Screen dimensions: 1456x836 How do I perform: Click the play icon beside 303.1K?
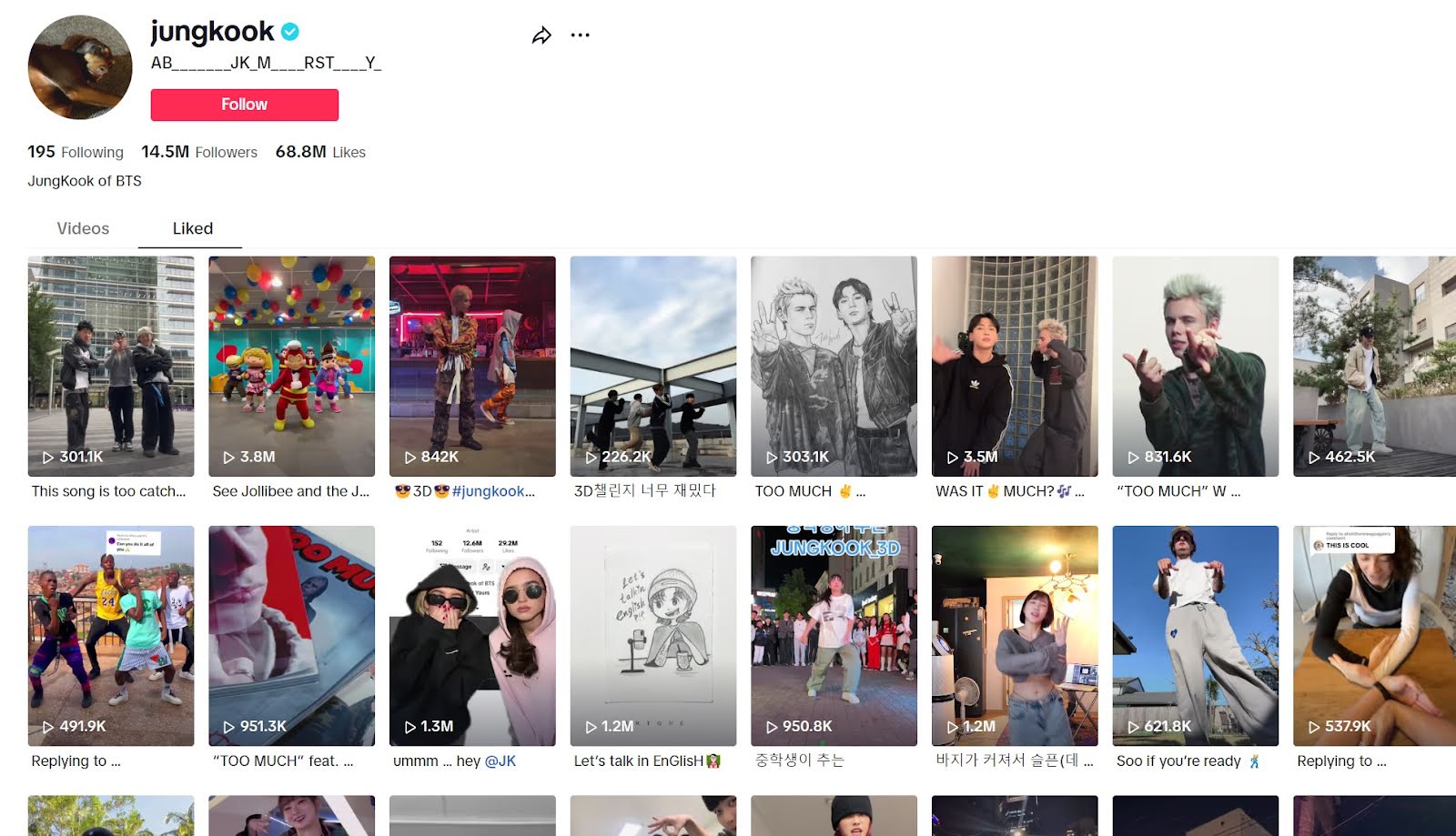771,458
